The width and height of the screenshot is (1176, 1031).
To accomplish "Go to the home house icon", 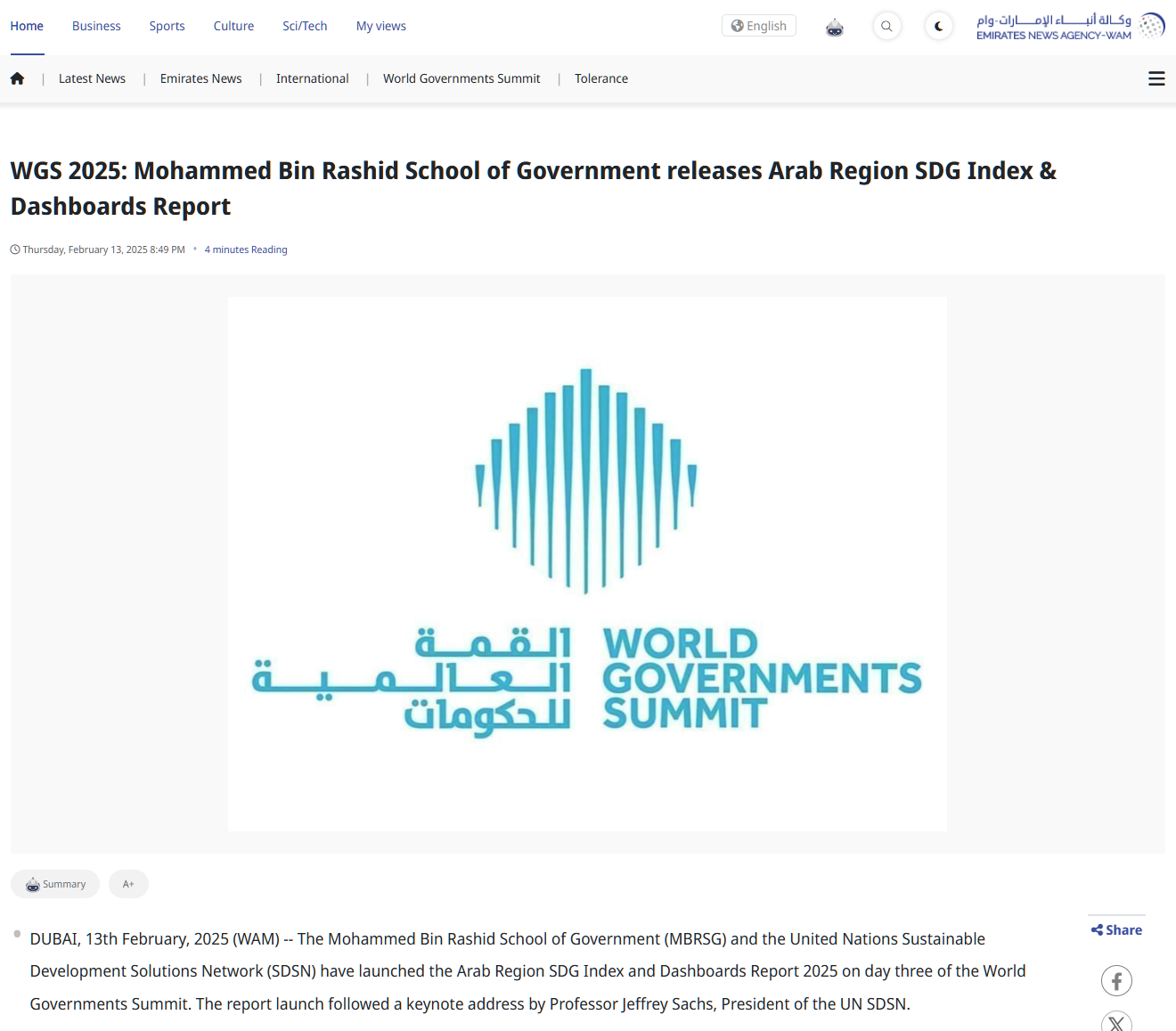I will click(x=17, y=78).
